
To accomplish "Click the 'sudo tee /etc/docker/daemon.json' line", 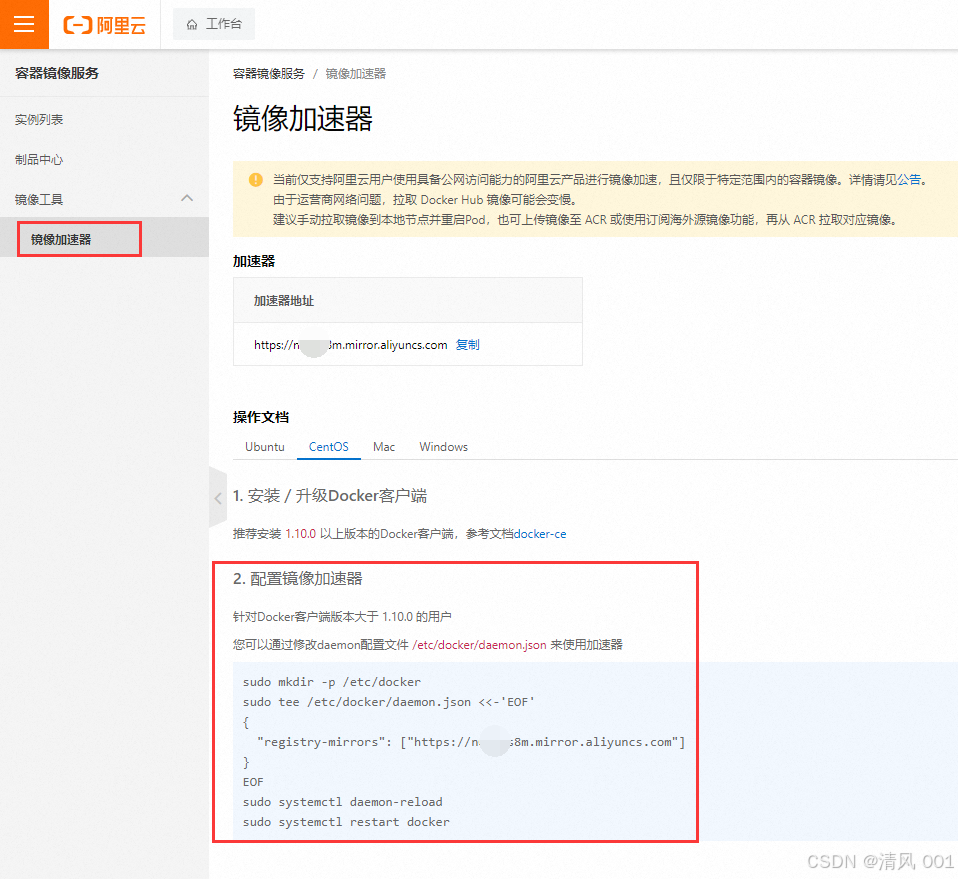I will [x=389, y=702].
